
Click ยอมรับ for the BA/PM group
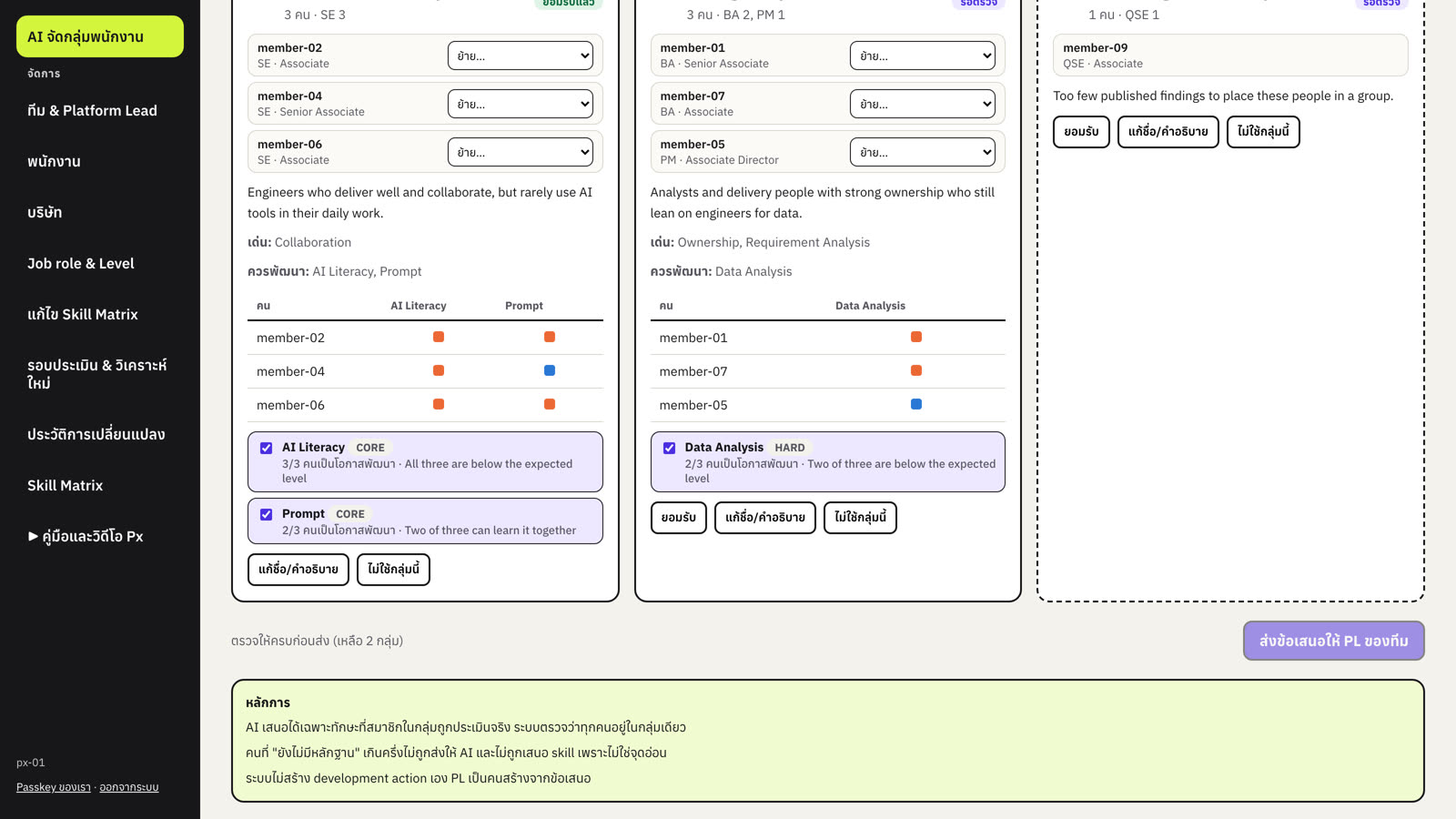click(679, 518)
